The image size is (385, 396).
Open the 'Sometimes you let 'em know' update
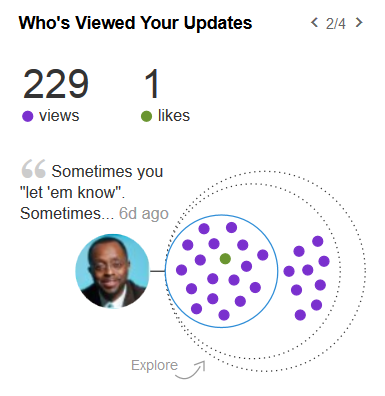pyautogui.click(x=91, y=192)
